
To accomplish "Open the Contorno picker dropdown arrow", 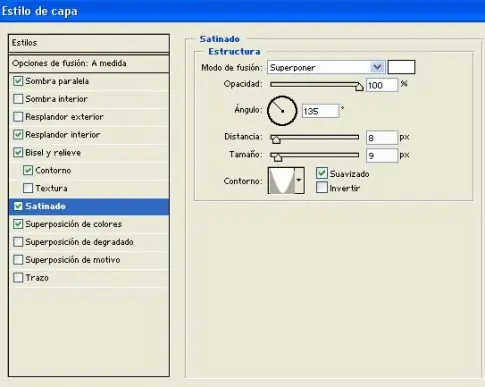I will coord(299,181).
